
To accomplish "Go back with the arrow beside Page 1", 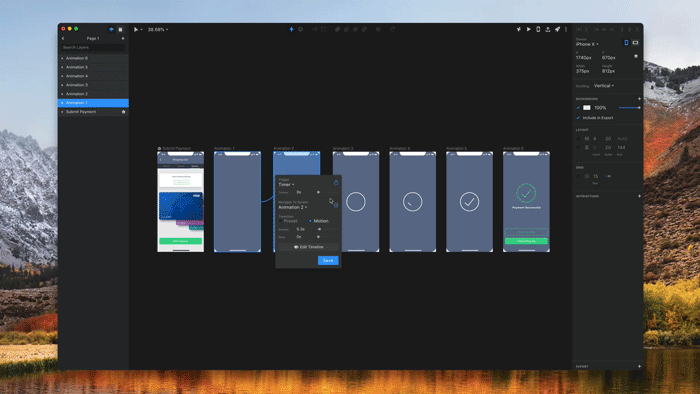I will pos(63,38).
